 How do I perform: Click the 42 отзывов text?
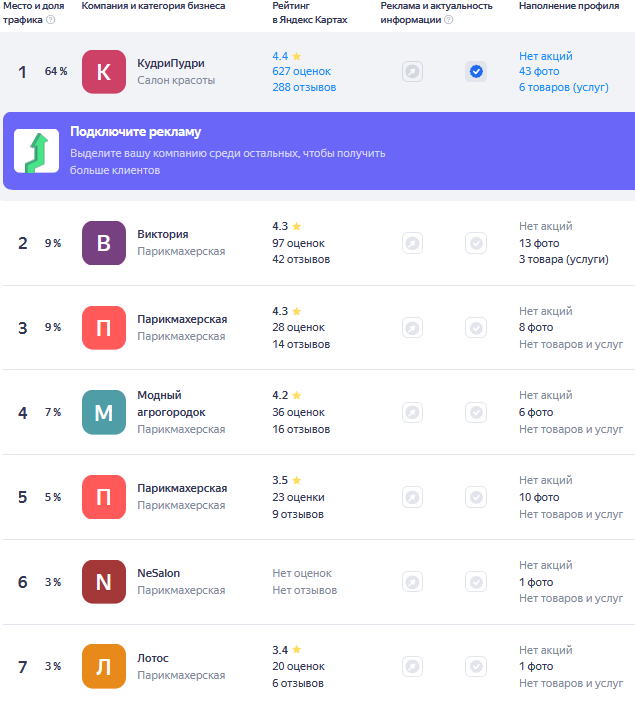(x=301, y=259)
